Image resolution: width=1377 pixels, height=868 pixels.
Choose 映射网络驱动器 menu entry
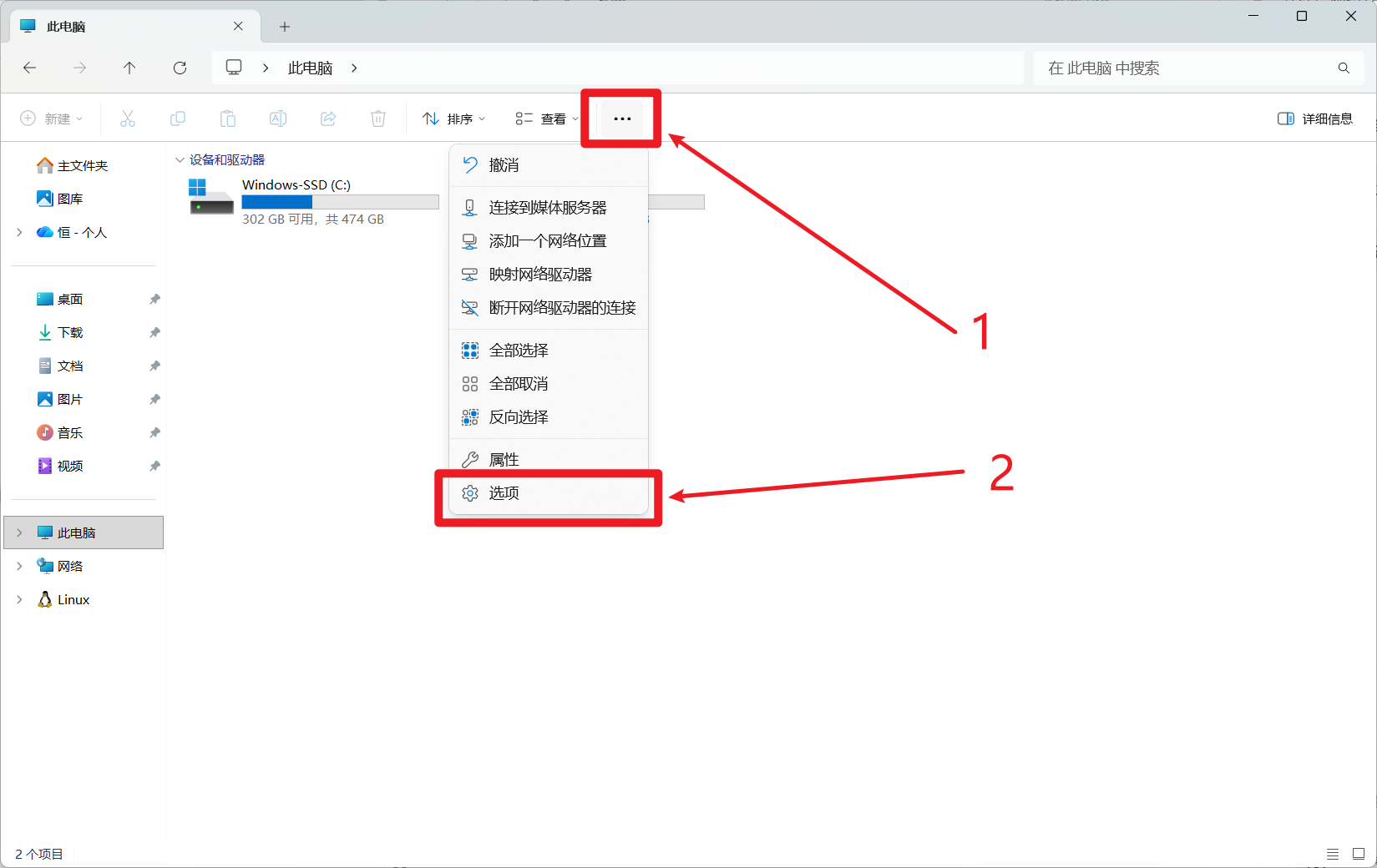point(549,274)
